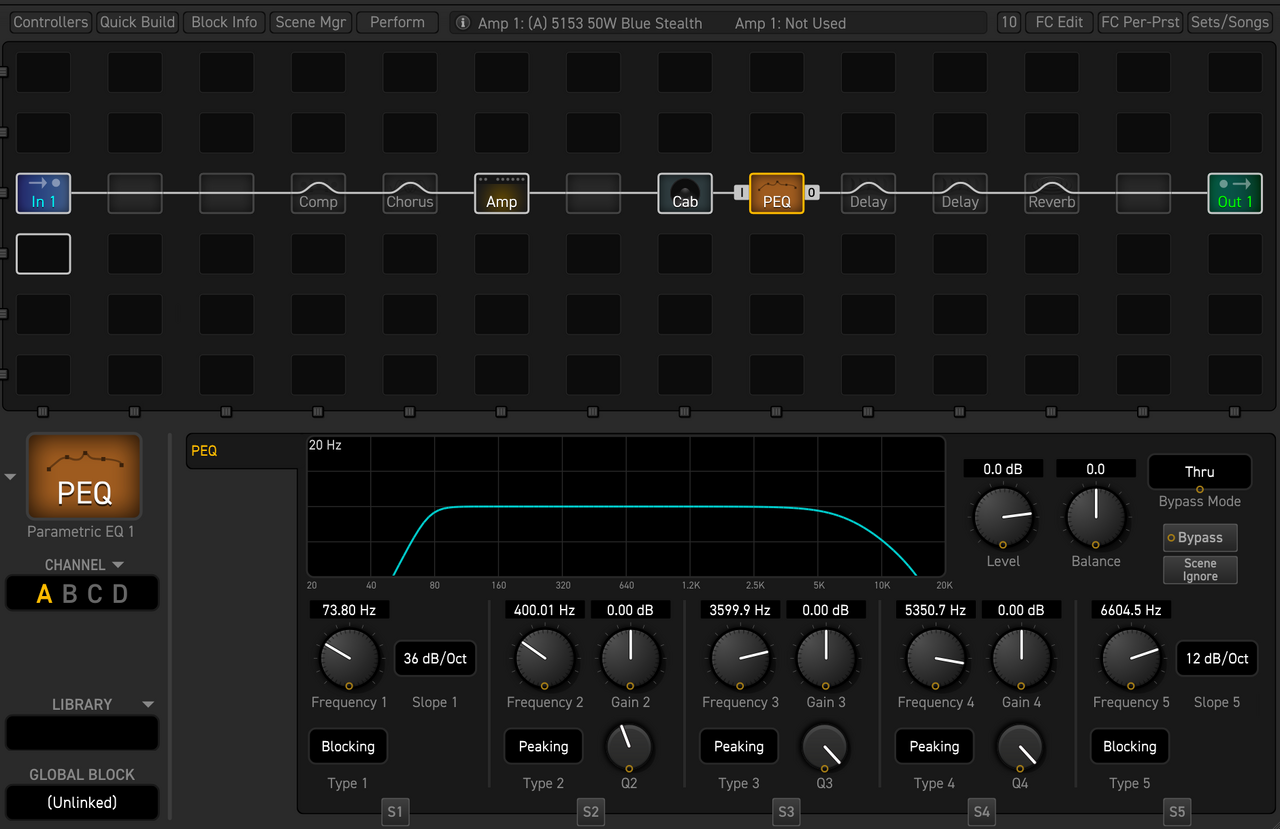Select the Reverb block
Screen dimensions: 1280x829
1052,193
